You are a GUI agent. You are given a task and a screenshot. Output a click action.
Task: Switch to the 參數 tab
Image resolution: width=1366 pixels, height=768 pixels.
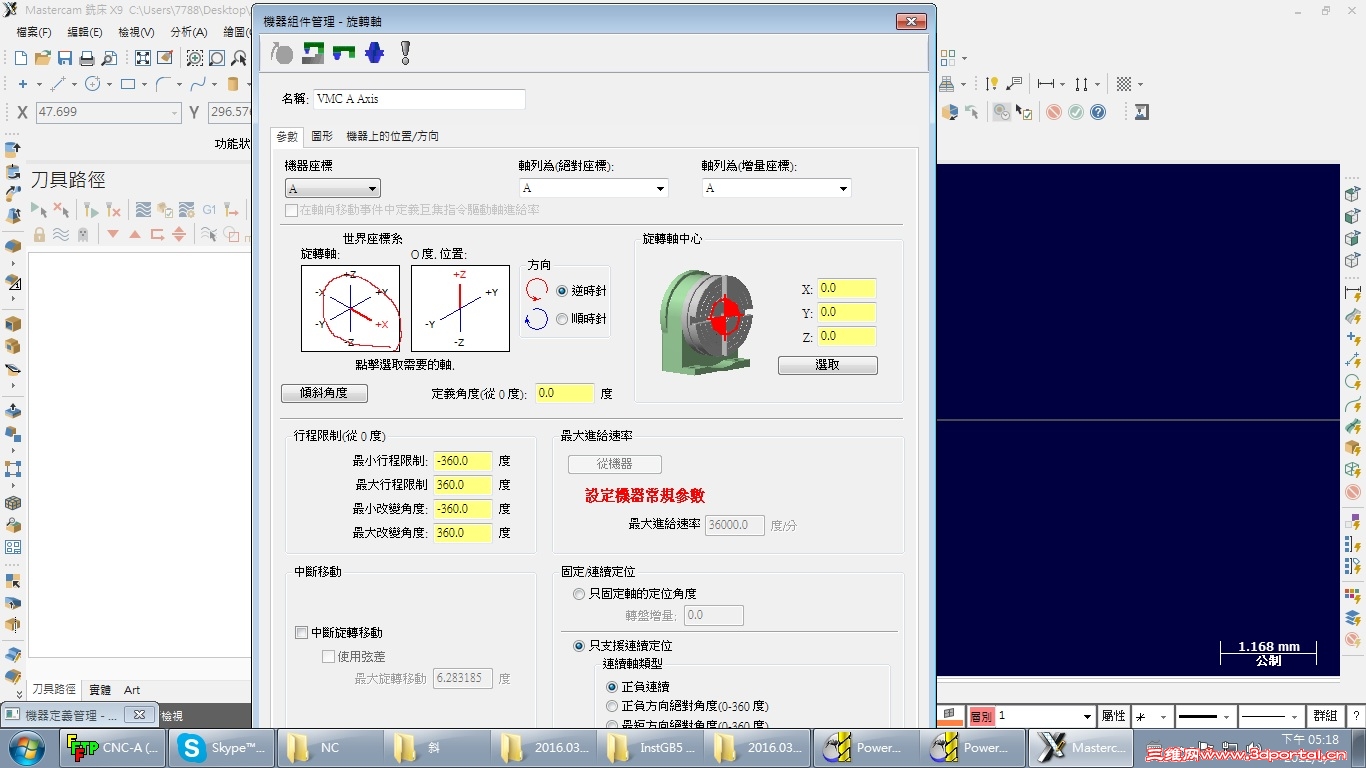point(287,136)
